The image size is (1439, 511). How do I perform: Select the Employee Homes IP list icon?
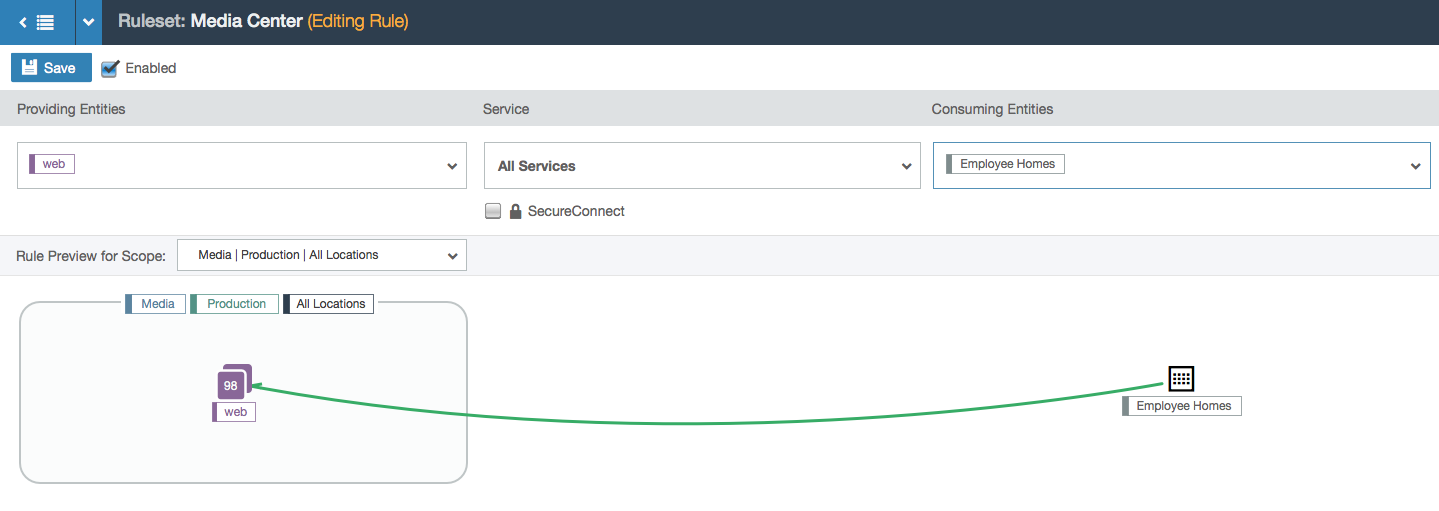click(1181, 378)
